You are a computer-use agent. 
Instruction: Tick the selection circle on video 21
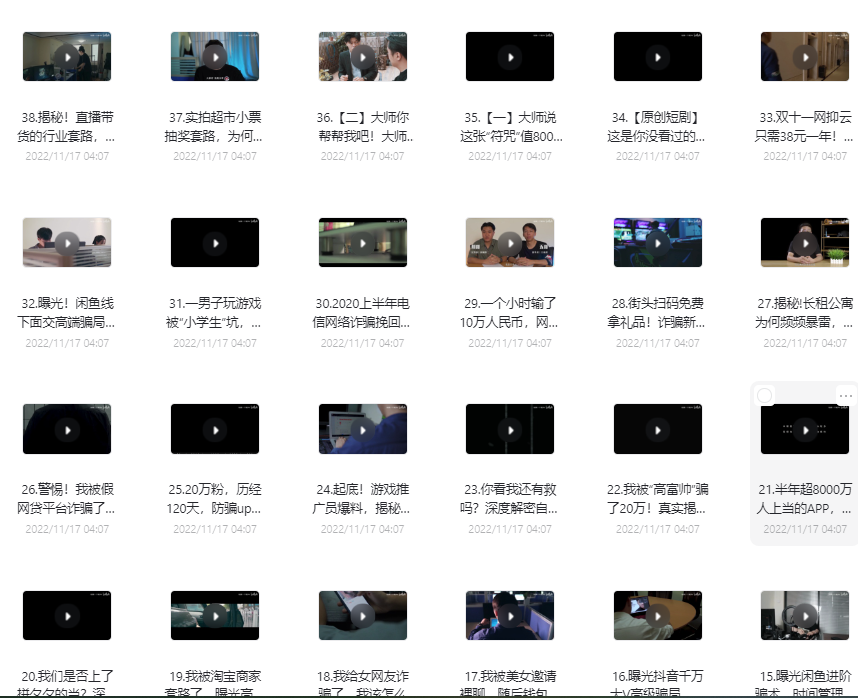tap(765, 396)
